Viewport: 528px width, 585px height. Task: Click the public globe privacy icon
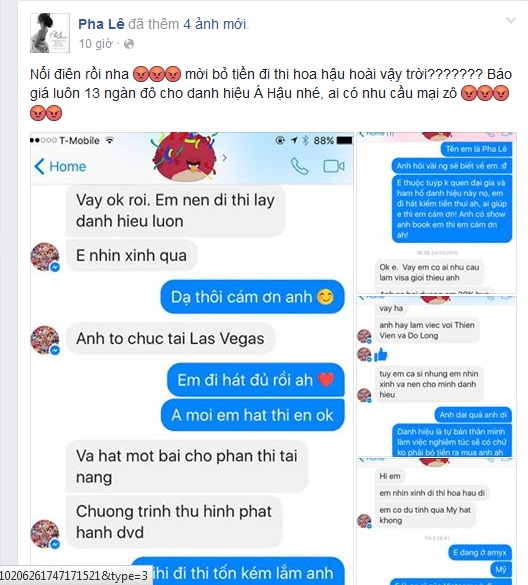tap(129, 44)
